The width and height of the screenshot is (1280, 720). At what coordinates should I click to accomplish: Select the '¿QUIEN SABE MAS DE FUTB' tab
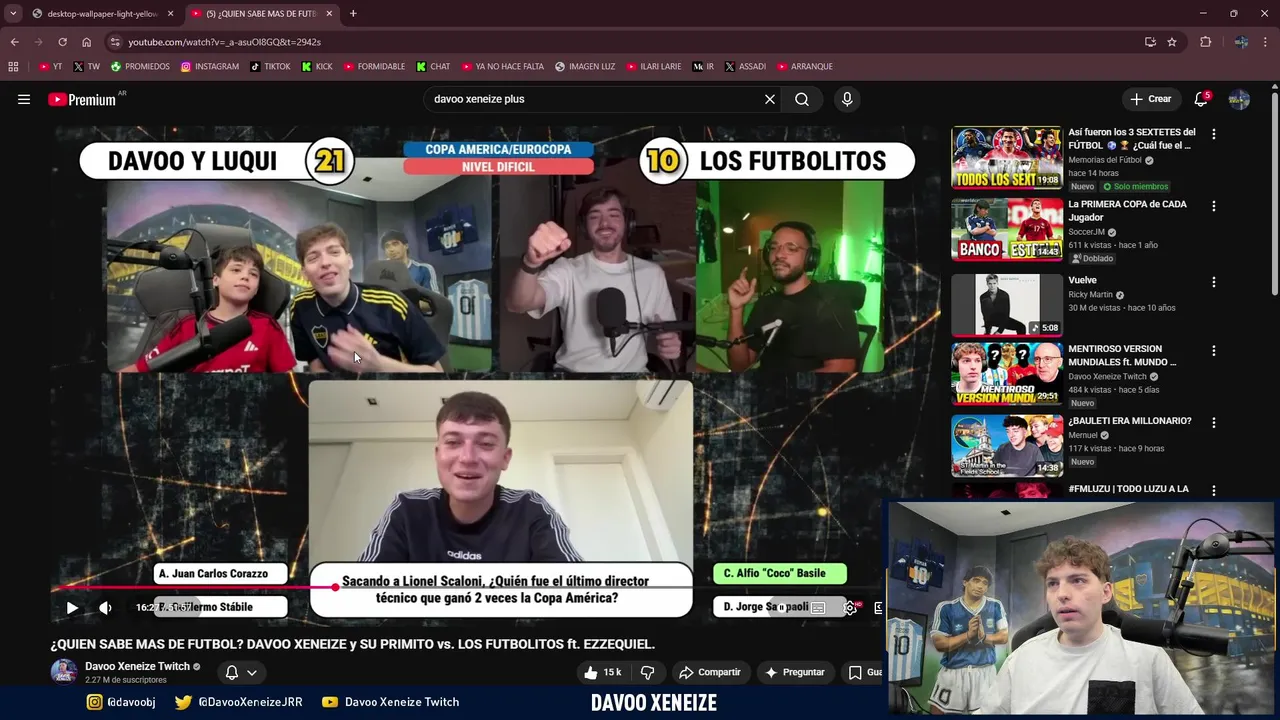coord(262,14)
